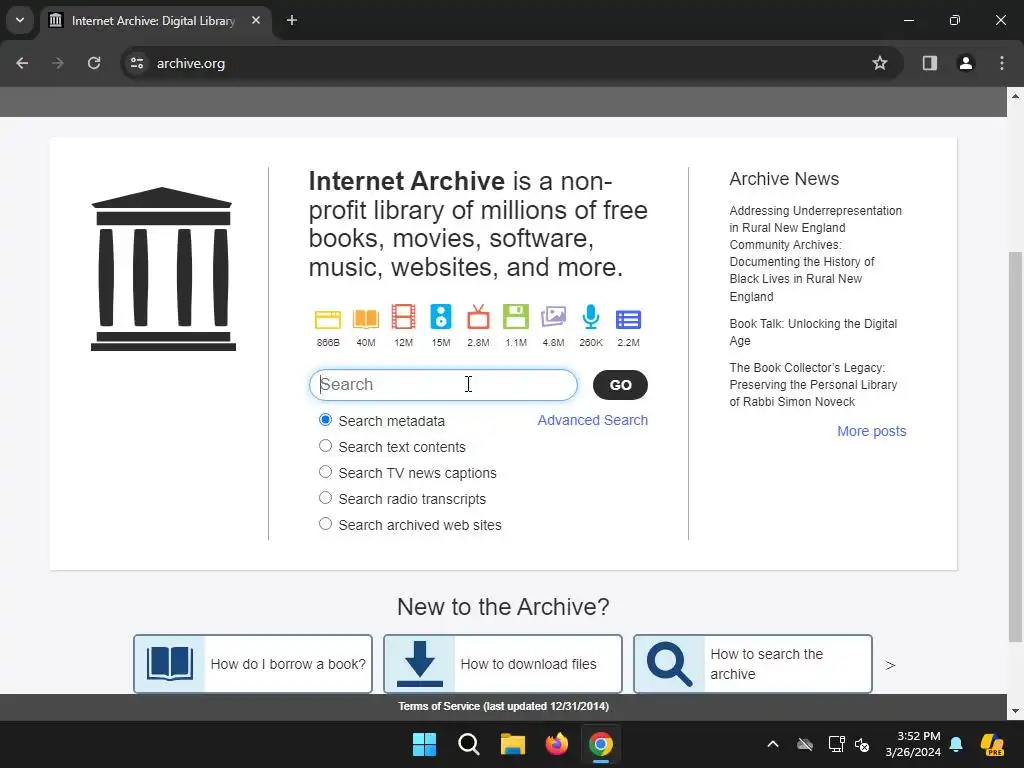Open The Book Collector's Legacy post

click(813, 385)
